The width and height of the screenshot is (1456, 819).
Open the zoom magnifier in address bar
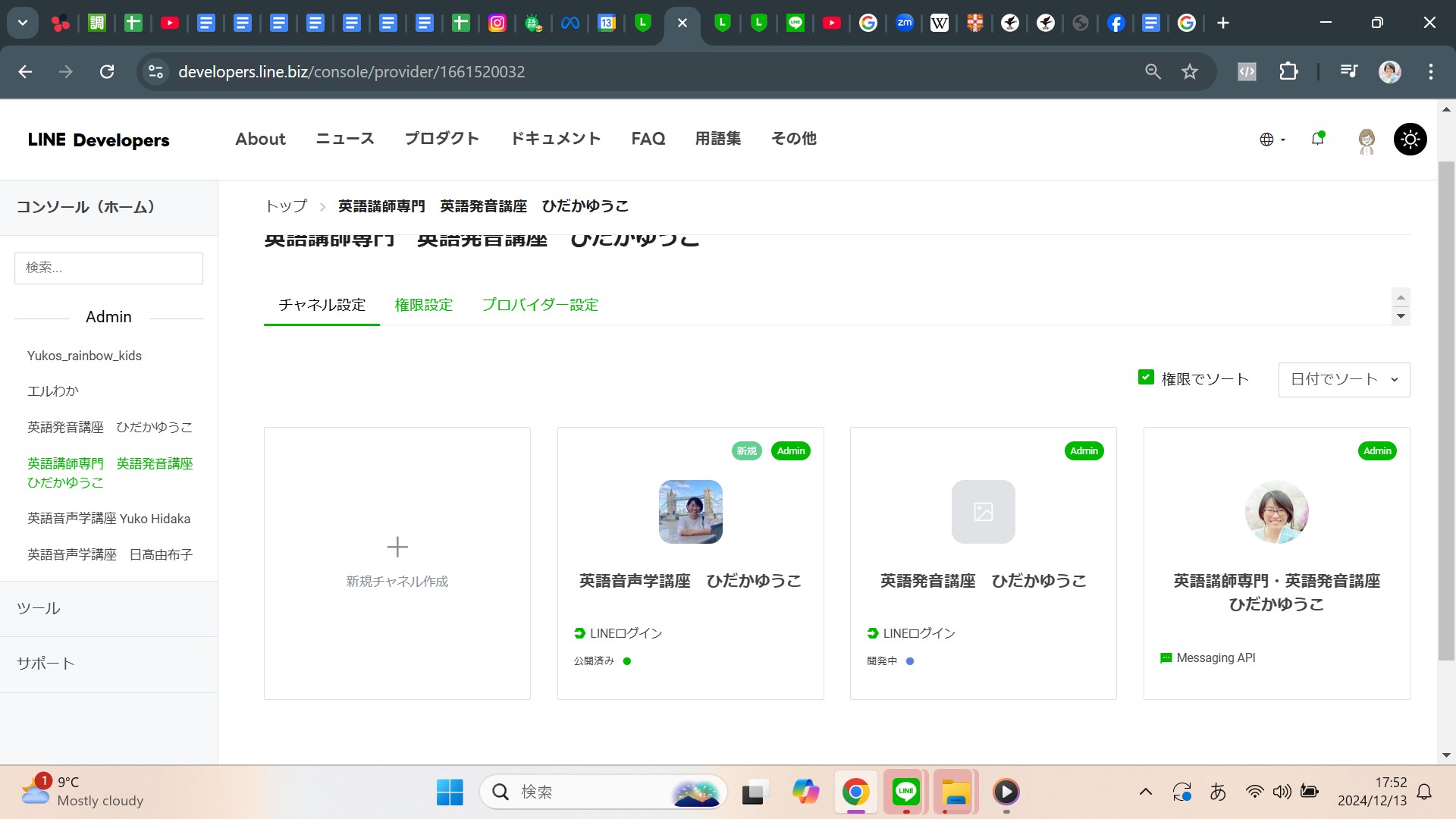pyautogui.click(x=1153, y=71)
